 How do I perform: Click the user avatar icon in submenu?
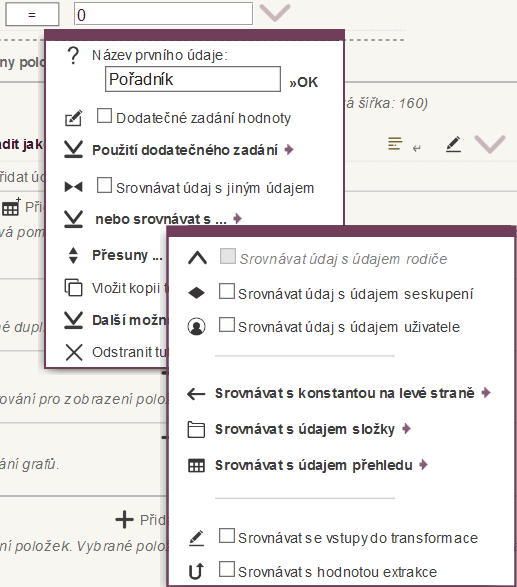point(196,326)
